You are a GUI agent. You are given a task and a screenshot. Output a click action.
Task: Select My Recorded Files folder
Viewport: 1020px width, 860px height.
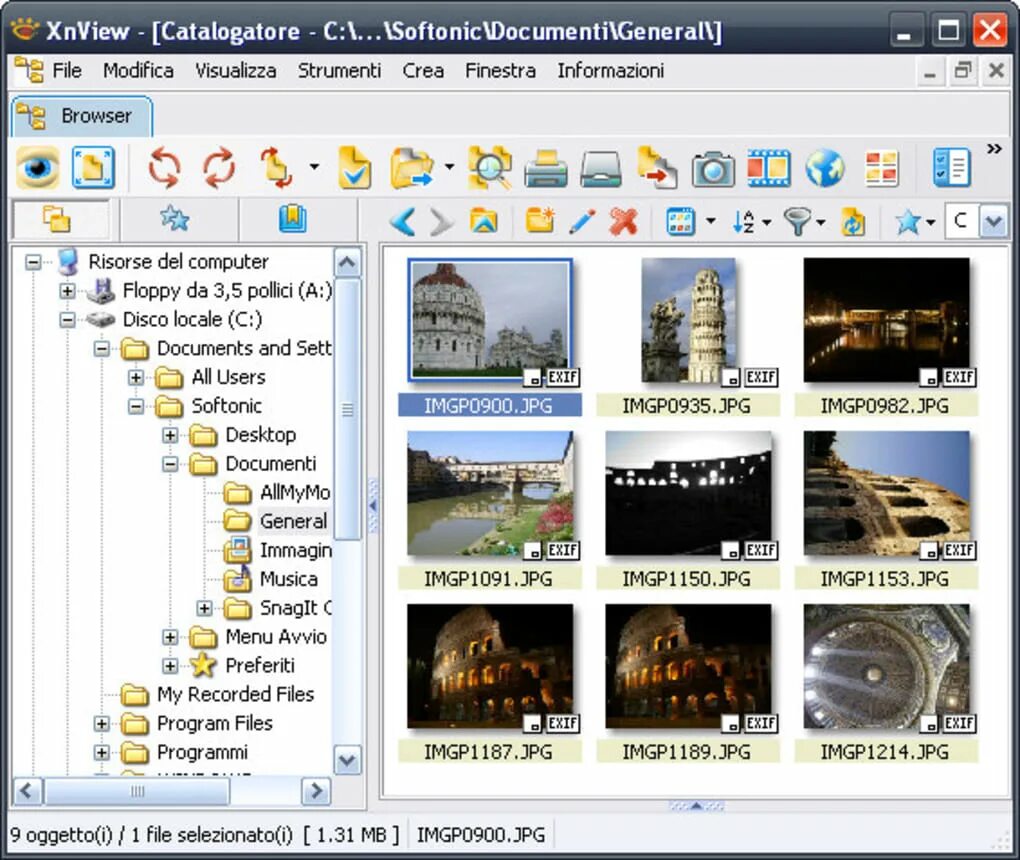point(235,694)
